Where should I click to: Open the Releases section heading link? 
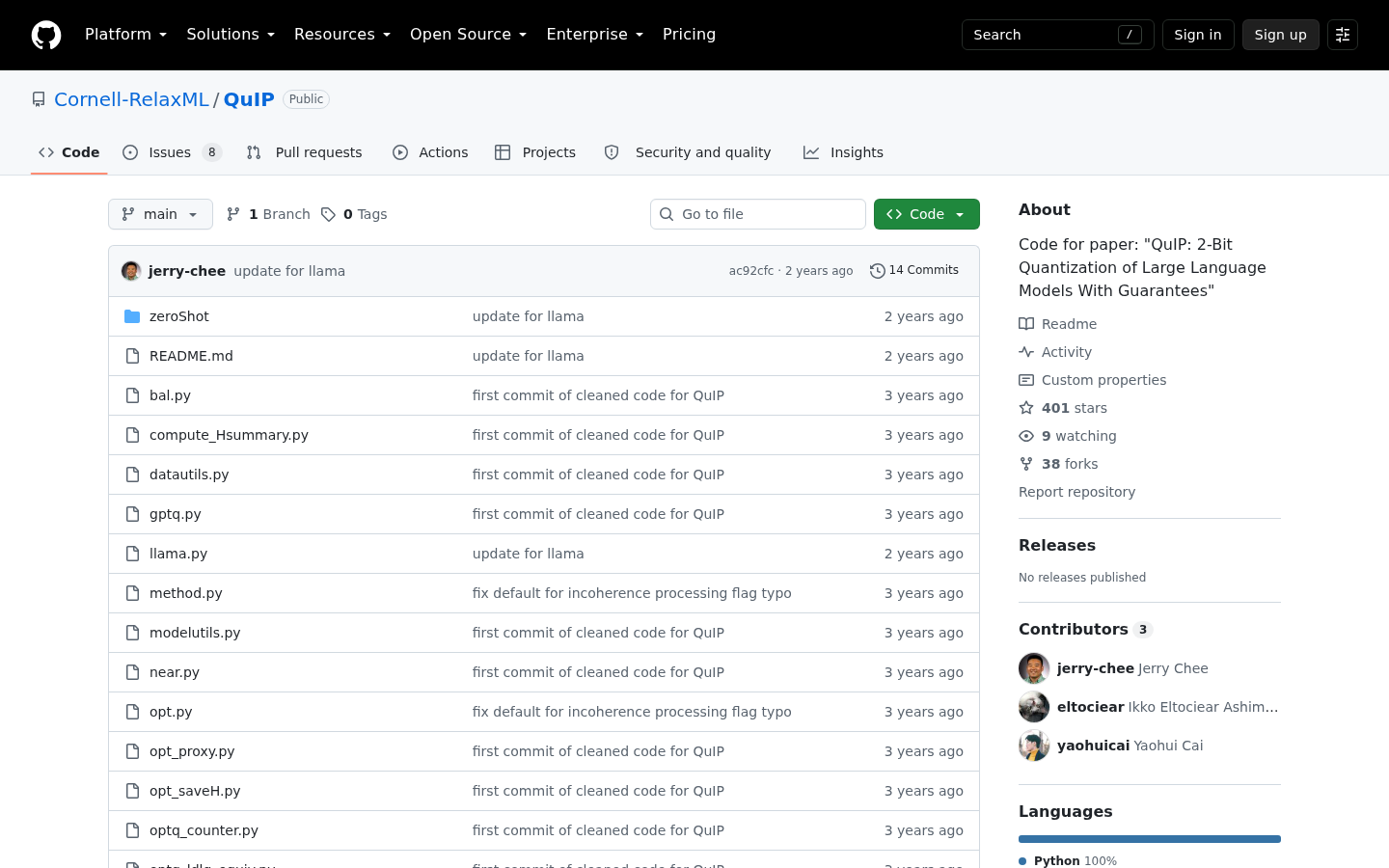pos(1057,545)
